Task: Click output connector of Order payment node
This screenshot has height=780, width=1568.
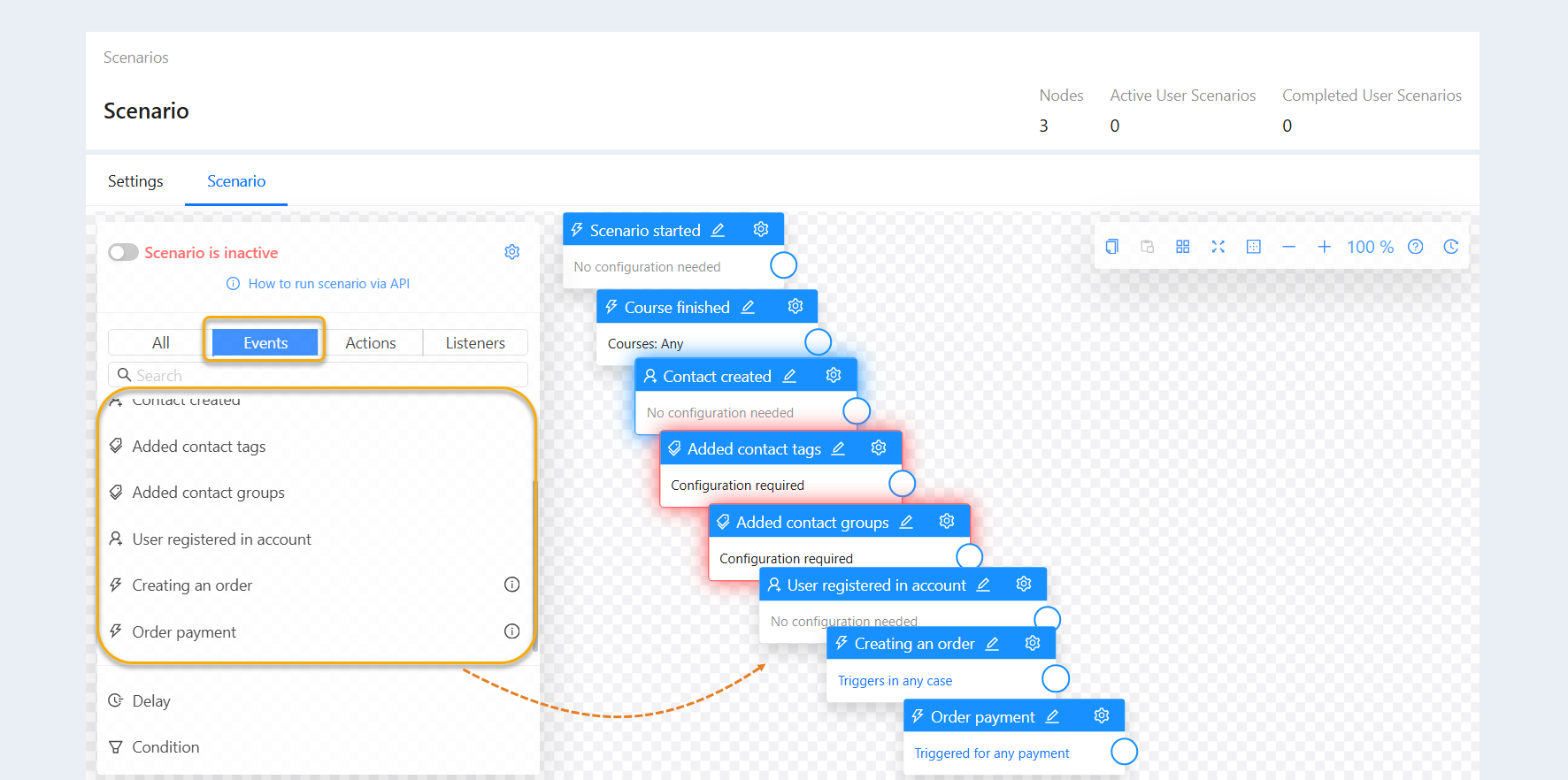Action: [1124, 751]
